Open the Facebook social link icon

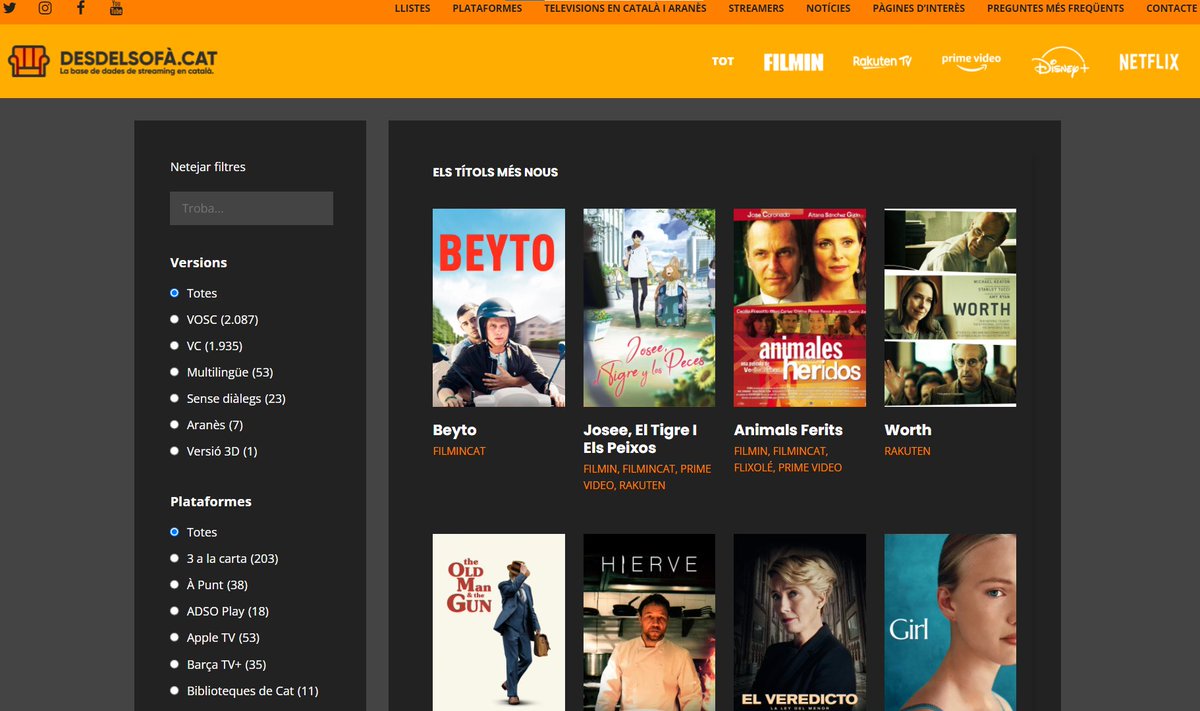click(x=81, y=8)
